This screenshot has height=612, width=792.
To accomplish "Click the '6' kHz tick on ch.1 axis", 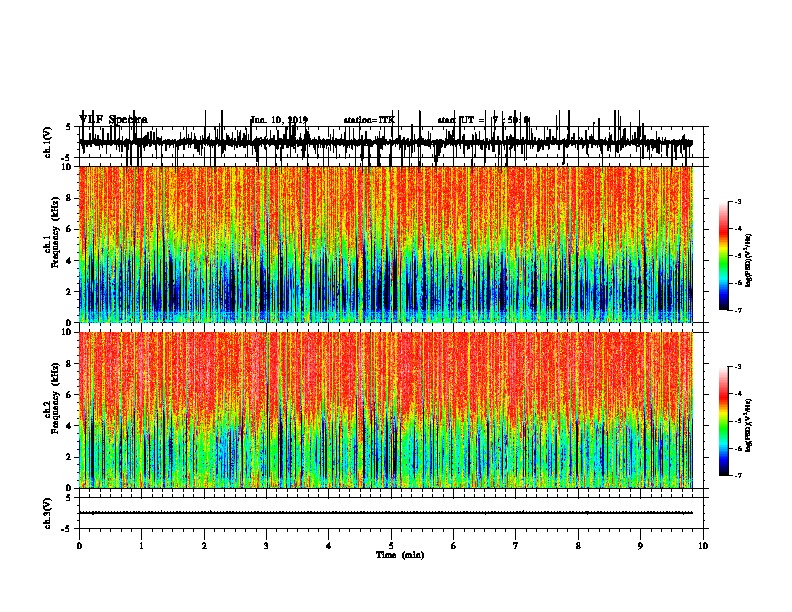I will point(69,229).
